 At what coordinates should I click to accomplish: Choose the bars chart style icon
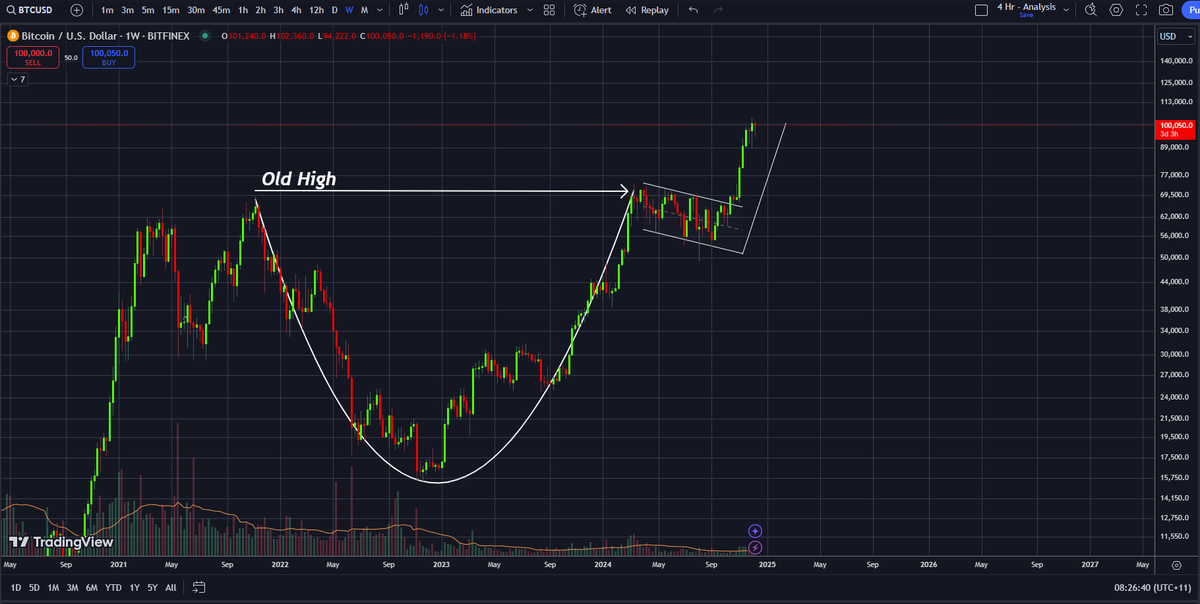(403, 10)
